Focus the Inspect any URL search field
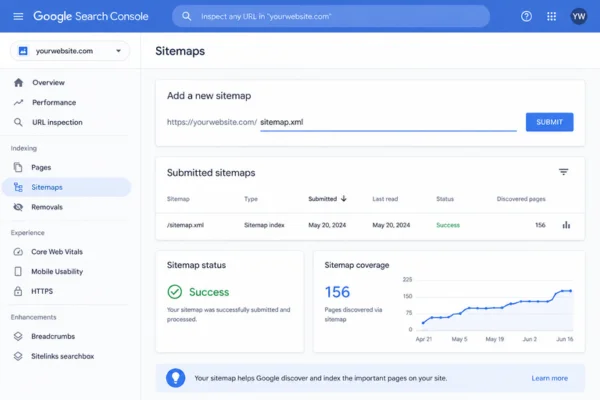Image resolution: width=600 pixels, height=400 pixels. point(331,16)
